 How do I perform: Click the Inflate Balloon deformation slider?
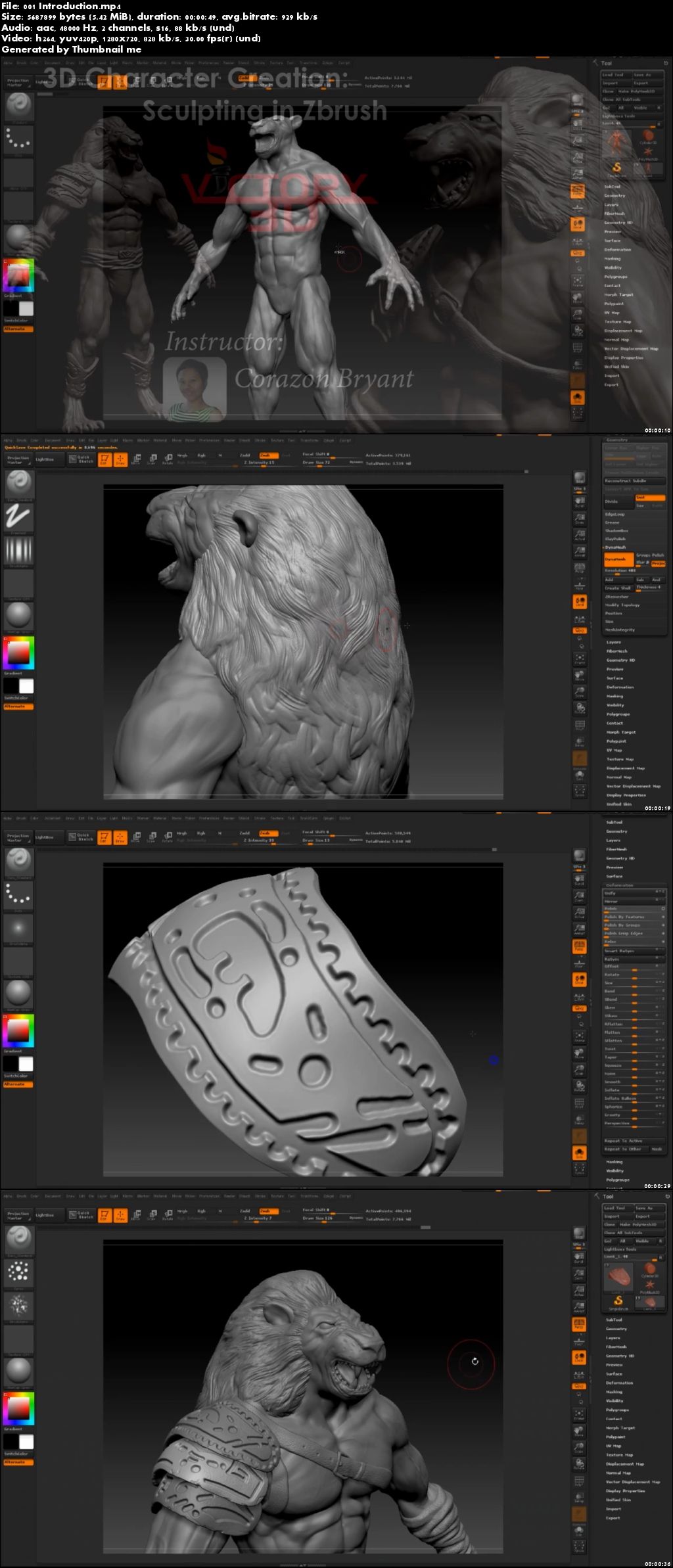634,1098
